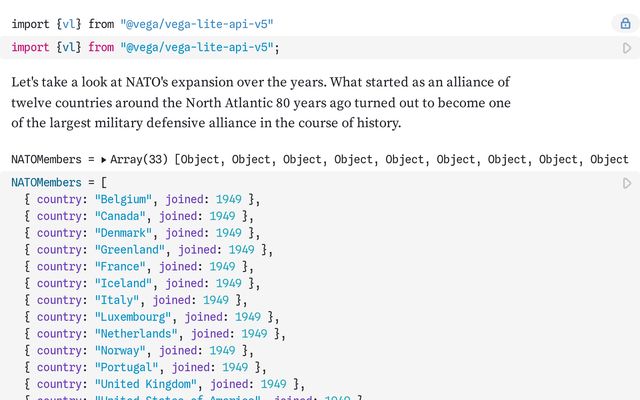Click the "Luxembourg" string in code
This screenshot has height=400, width=640.
135,318
